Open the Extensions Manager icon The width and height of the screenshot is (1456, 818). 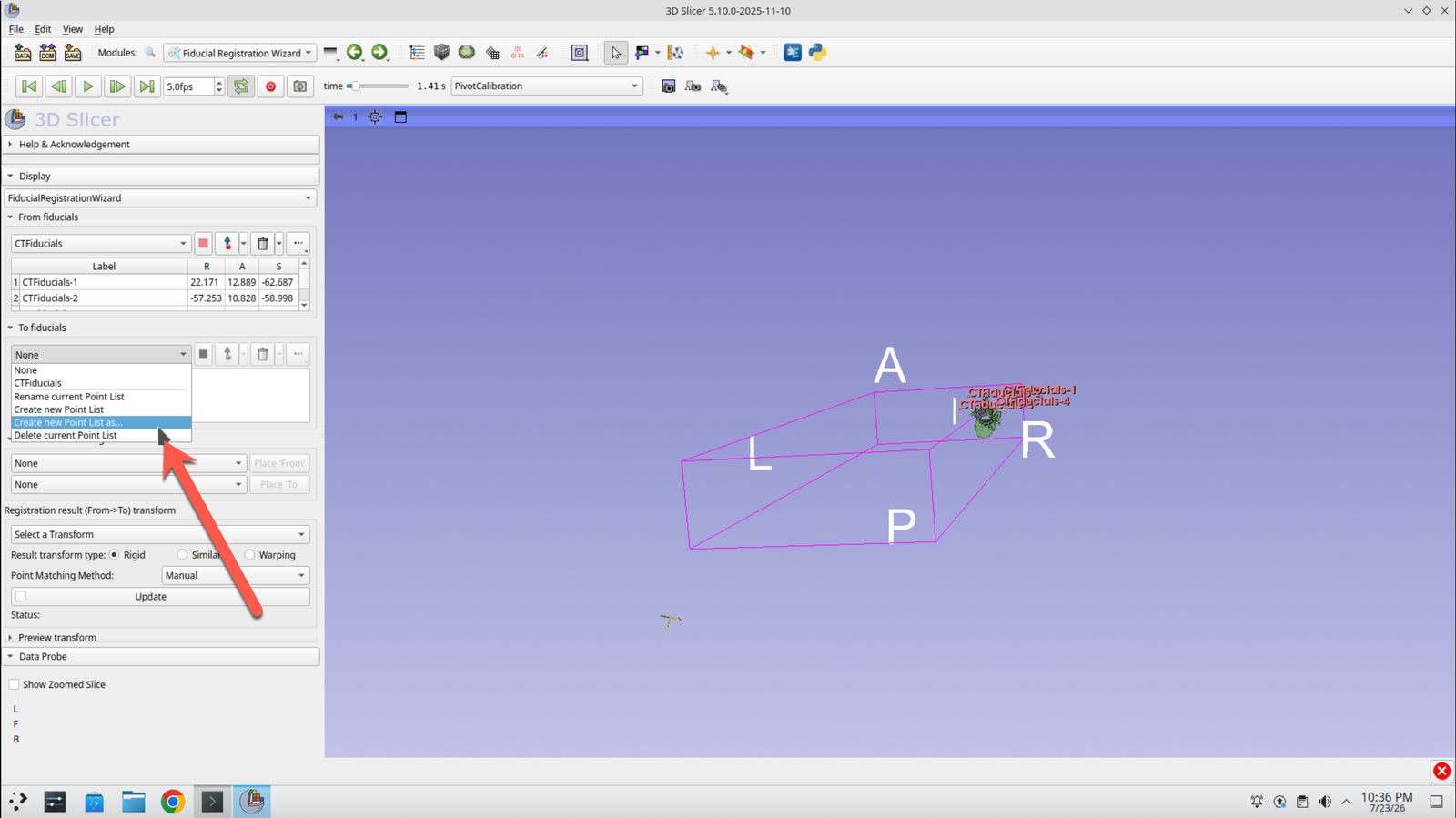pos(793,53)
